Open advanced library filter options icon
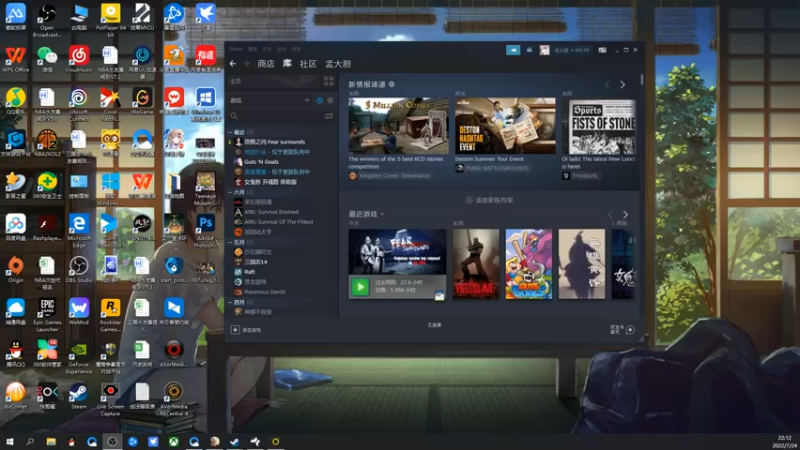The height and width of the screenshot is (450, 800). 329,116
